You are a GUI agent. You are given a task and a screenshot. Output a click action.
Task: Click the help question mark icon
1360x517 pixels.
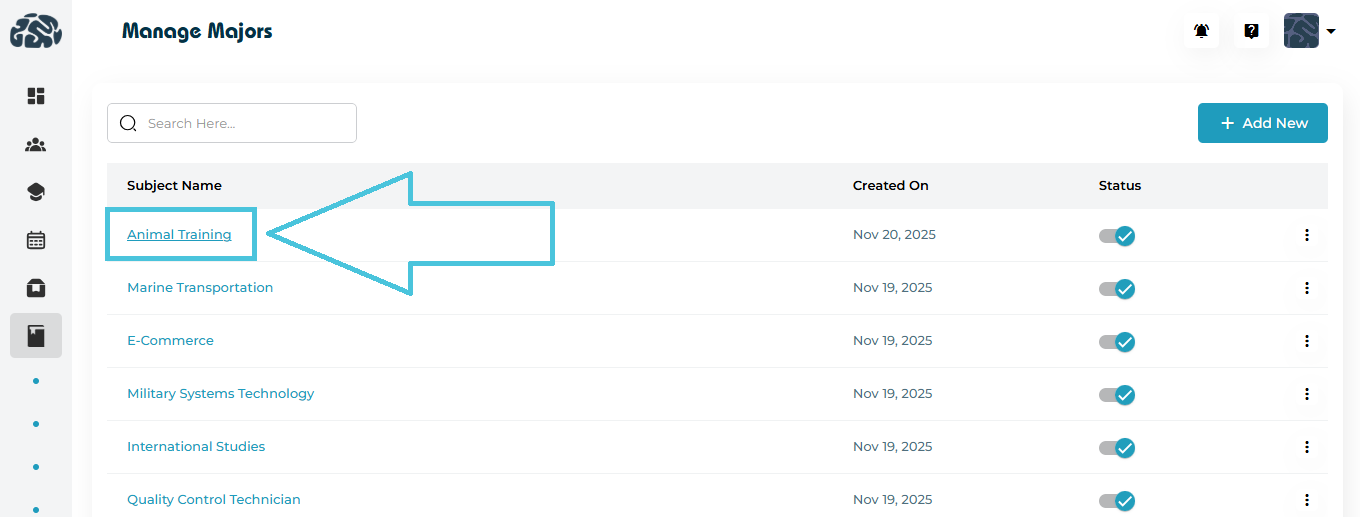[1251, 31]
